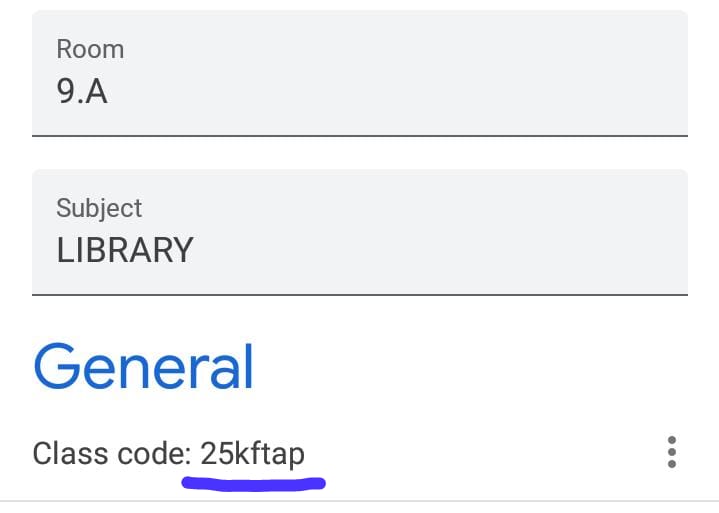The height and width of the screenshot is (513, 719).
Task: Click the top dot of the overflow icon
Action: click(x=672, y=440)
